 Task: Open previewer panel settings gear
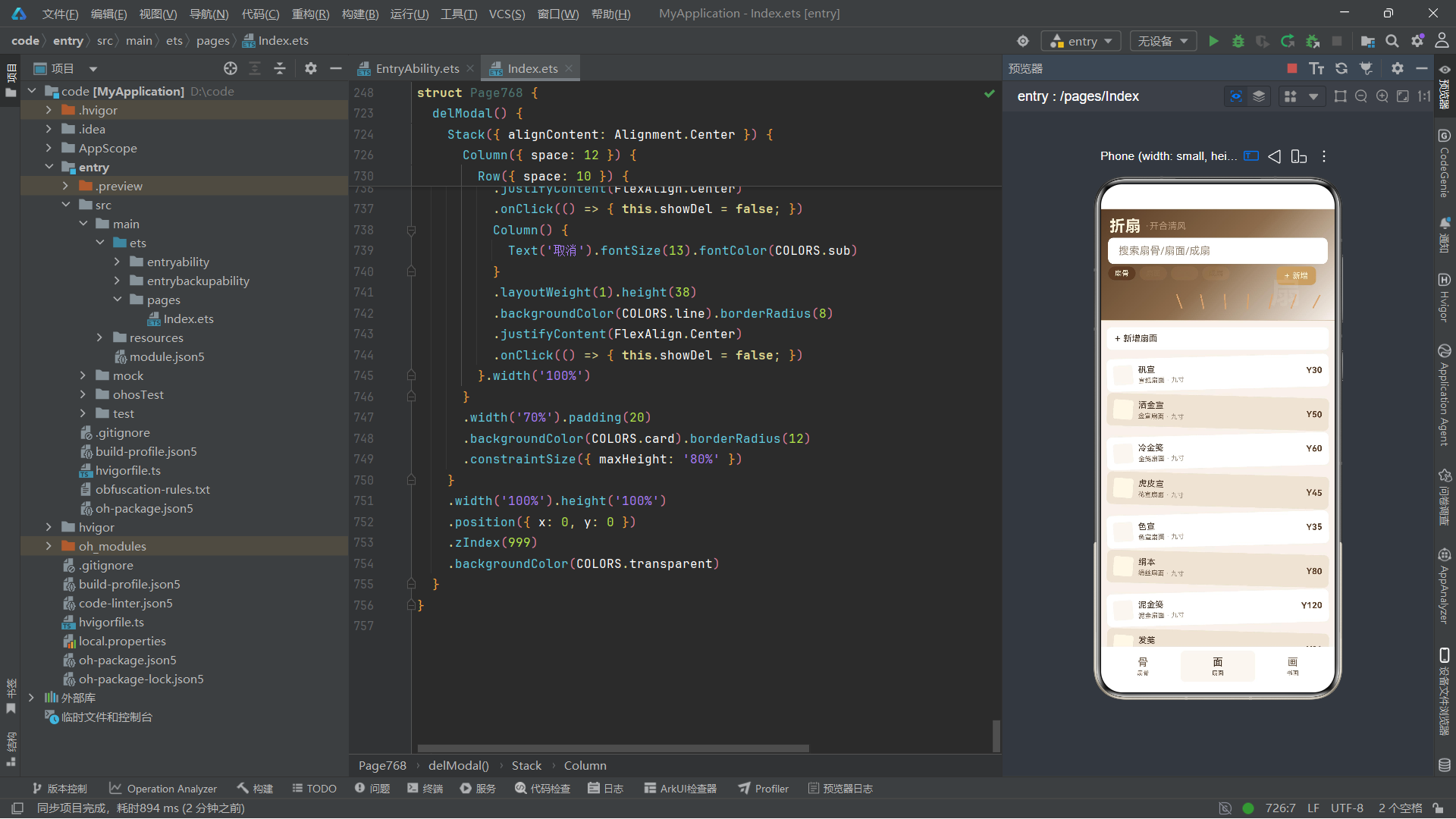click(x=1398, y=68)
